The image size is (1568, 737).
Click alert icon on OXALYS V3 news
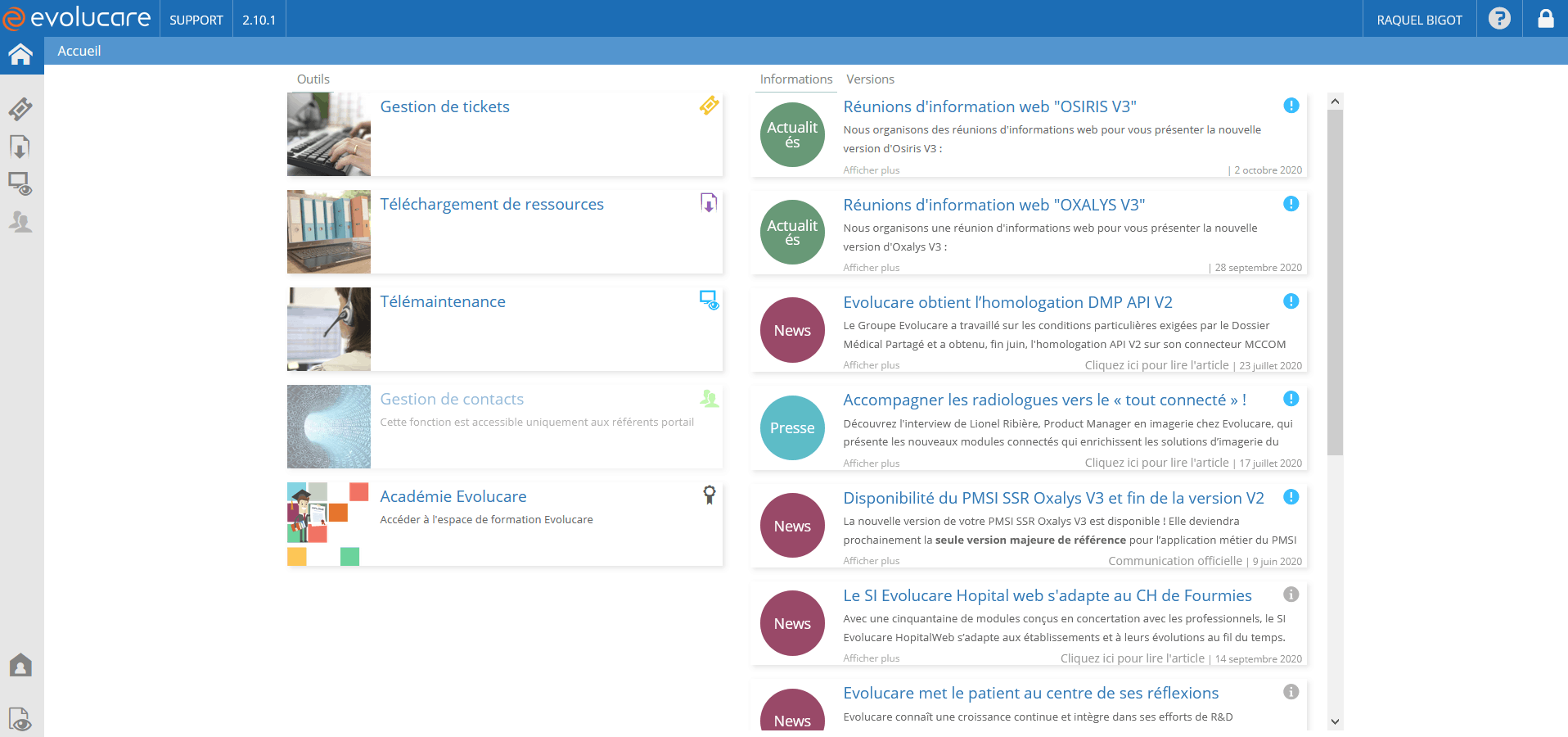point(1291,204)
